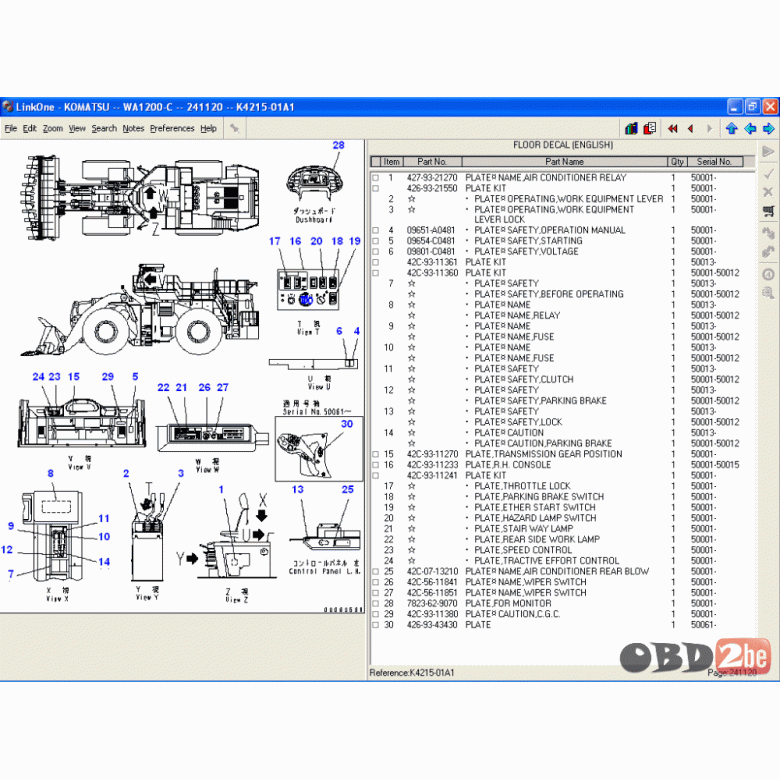This screenshot has width=780, height=780.
Task: Tick checkbox for part 427-93-21270
Action: pyautogui.click(x=376, y=178)
